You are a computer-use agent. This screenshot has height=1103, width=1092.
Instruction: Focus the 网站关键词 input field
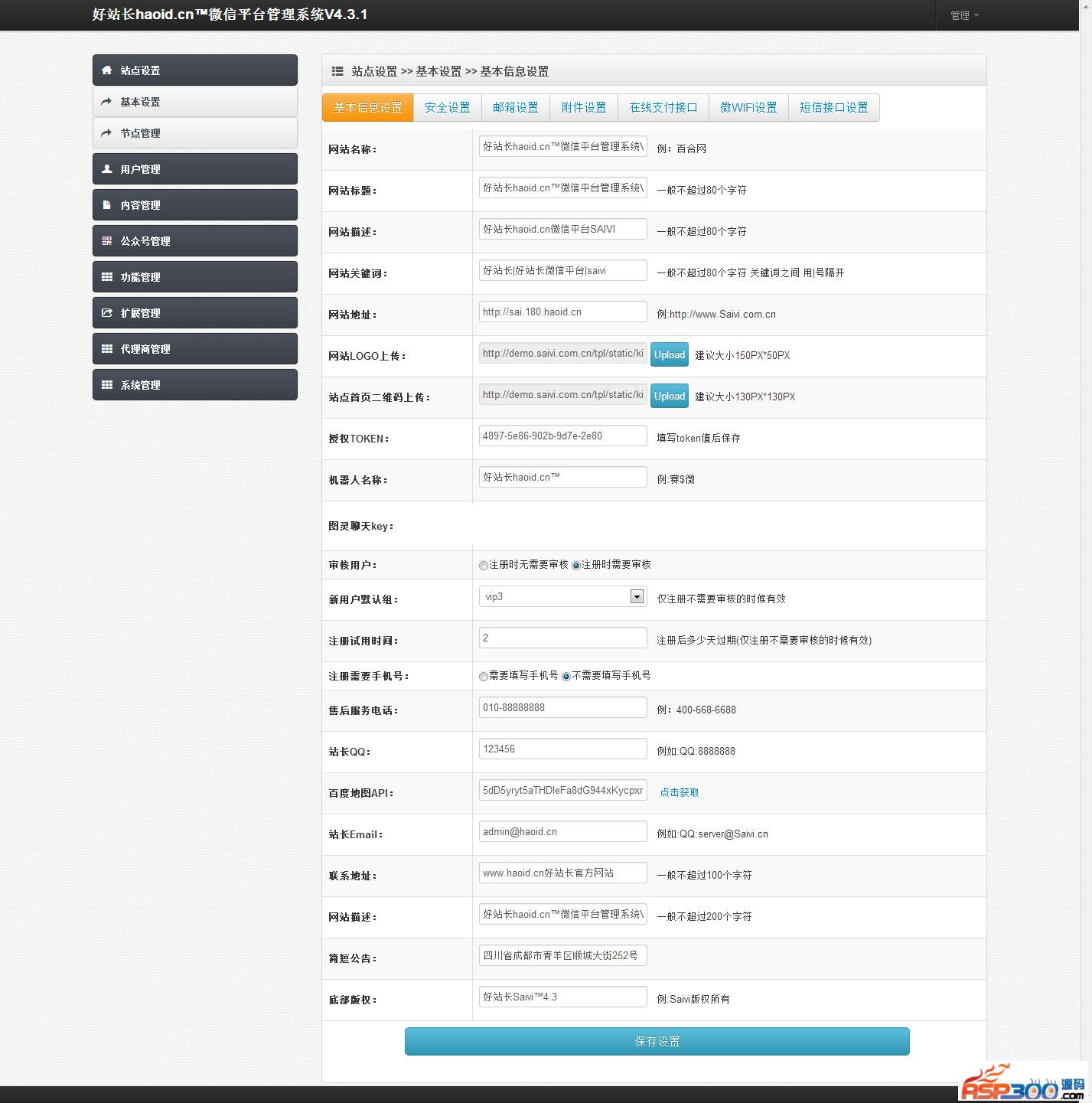point(563,270)
